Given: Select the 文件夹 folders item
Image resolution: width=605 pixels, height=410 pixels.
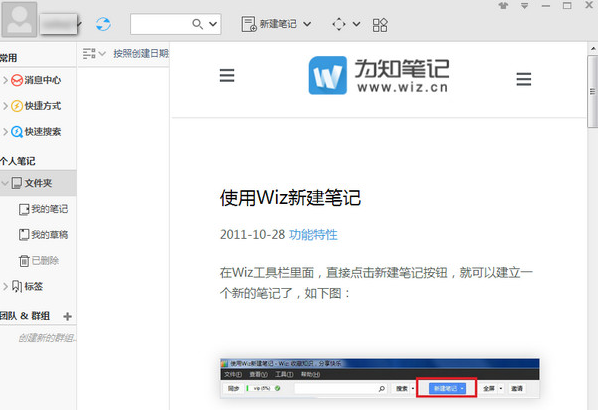Looking at the screenshot, I should click(x=38, y=183).
